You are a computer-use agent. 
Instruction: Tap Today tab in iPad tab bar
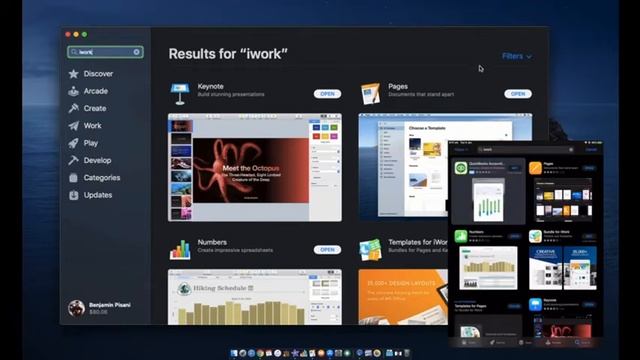click(468, 342)
